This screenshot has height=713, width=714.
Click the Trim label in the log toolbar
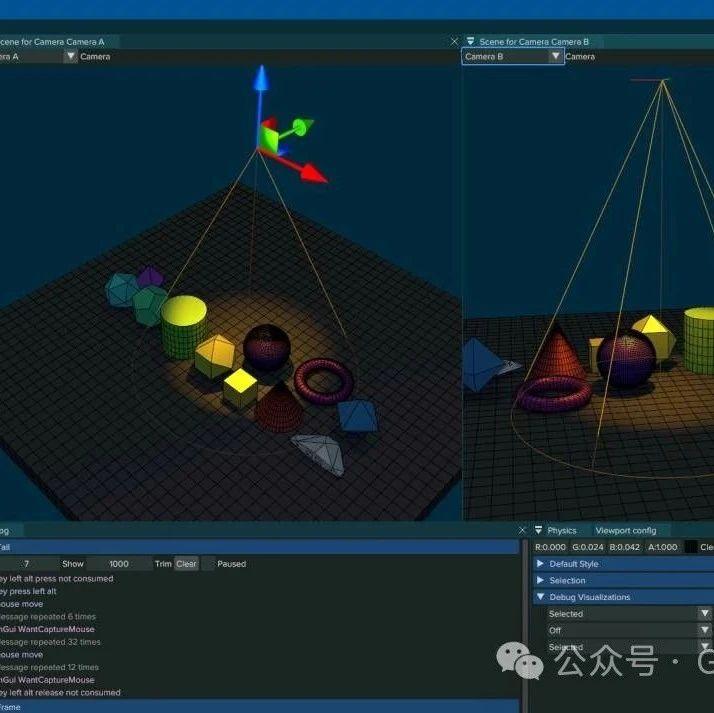(163, 564)
